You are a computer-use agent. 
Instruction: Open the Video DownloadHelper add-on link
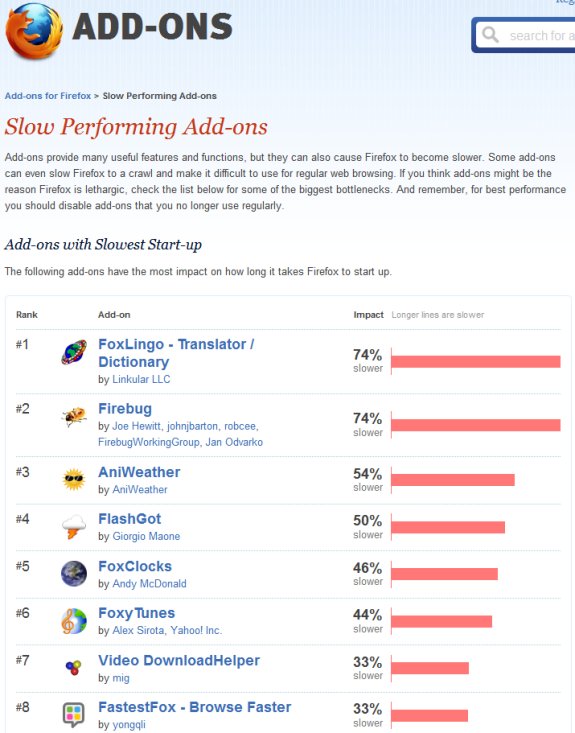coord(179,661)
